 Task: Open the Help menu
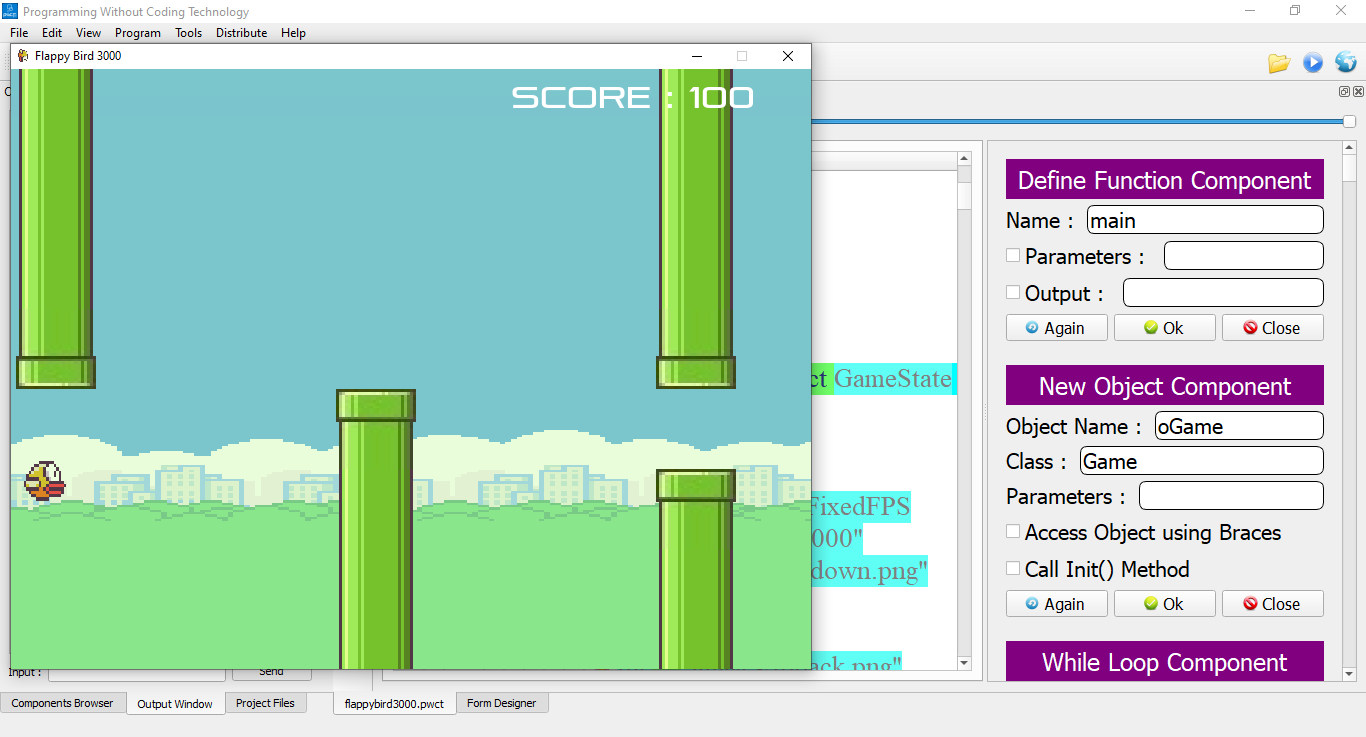tap(293, 33)
